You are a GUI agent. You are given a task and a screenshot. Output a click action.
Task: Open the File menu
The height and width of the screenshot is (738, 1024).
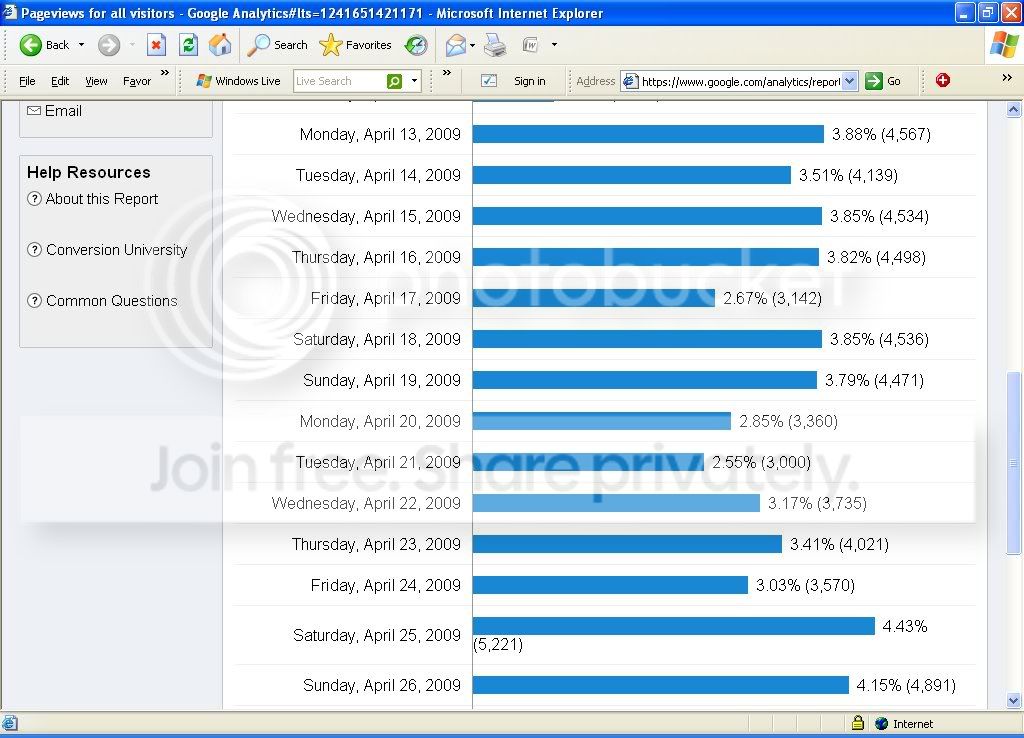27,81
